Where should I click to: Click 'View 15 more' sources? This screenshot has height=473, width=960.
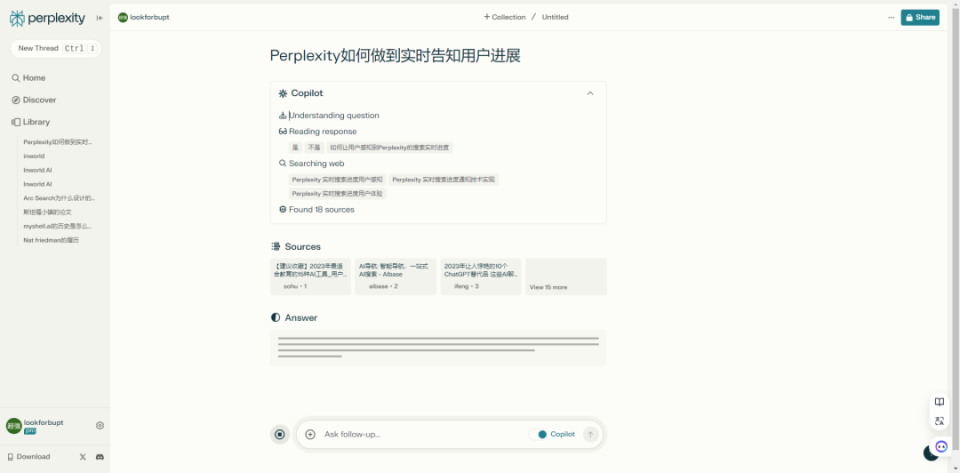[566, 277]
